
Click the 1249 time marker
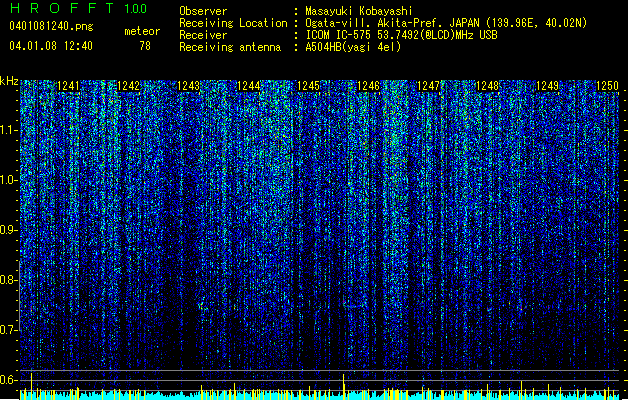547,86
